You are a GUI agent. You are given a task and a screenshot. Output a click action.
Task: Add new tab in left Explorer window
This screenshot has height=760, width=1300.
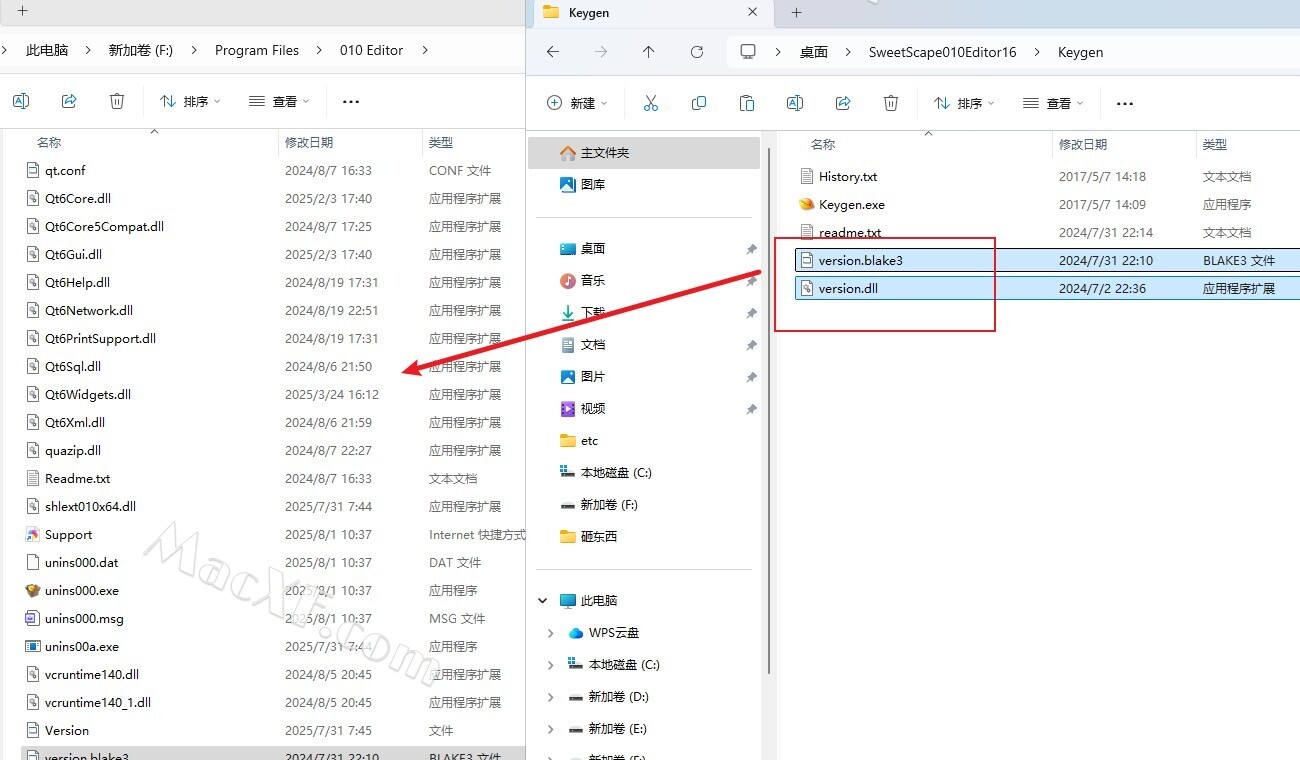click(22, 12)
